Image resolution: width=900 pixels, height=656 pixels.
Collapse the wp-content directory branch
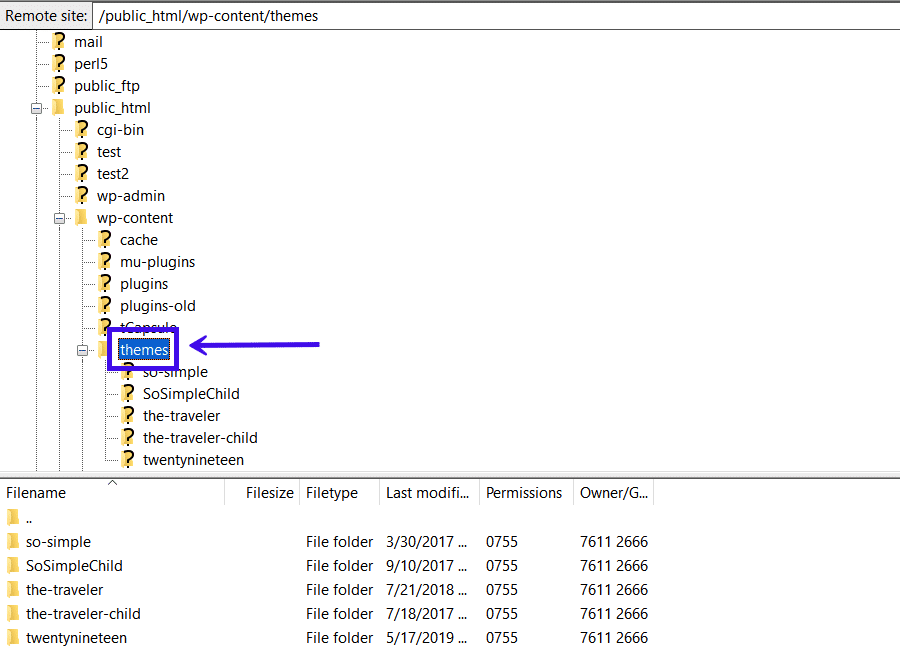tap(59, 217)
